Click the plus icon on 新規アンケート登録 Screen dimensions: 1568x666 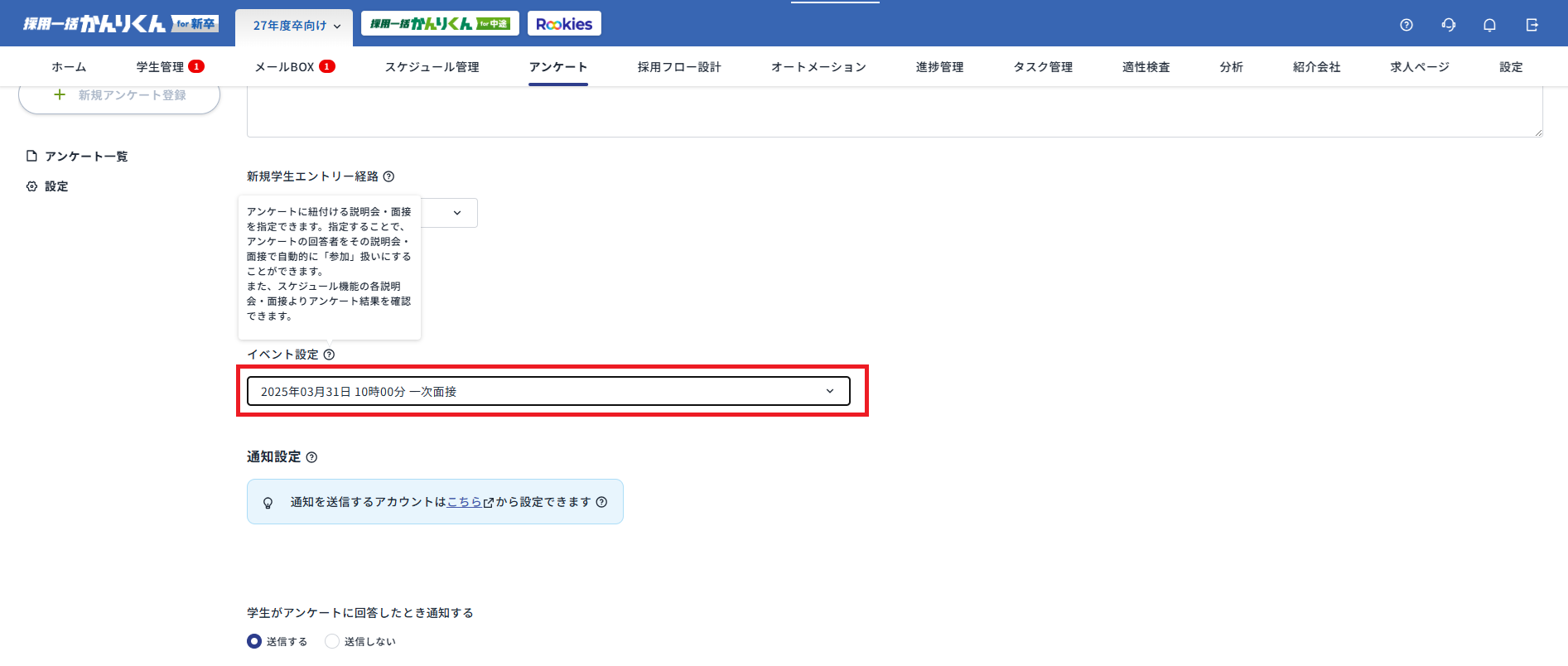tap(60, 94)
